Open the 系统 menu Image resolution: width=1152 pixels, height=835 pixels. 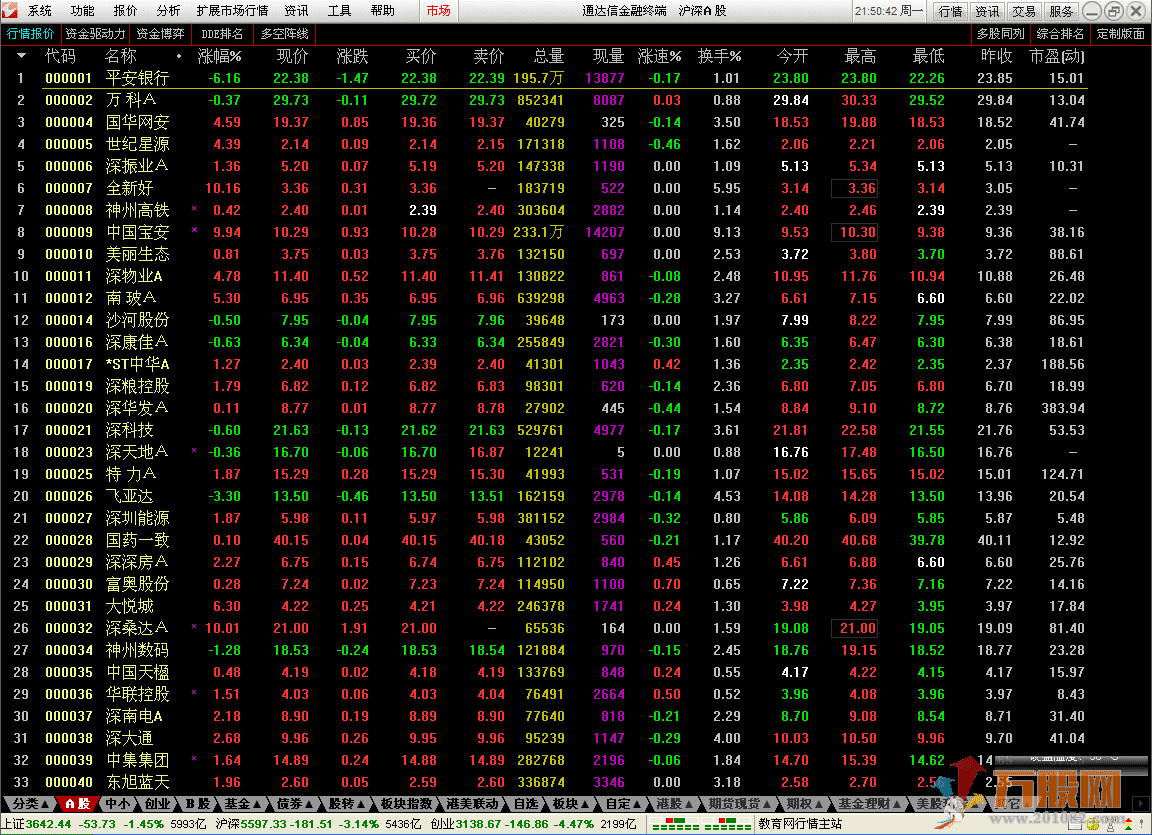[x=40, y=10]
